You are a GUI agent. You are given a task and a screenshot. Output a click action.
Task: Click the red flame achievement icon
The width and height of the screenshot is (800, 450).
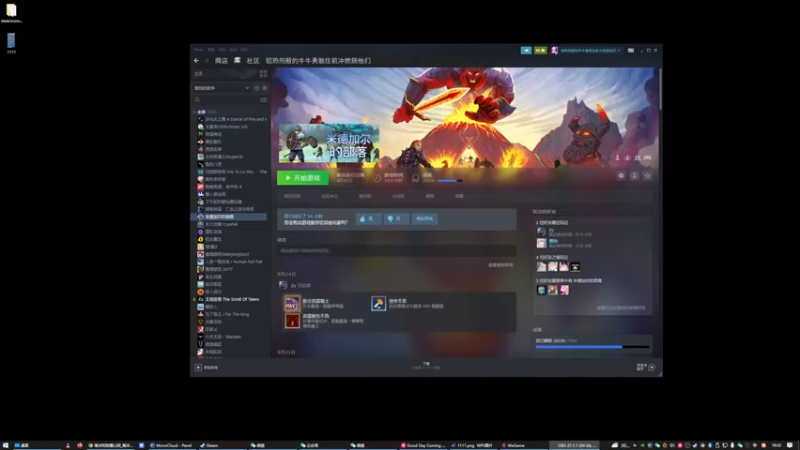[292, 320]
